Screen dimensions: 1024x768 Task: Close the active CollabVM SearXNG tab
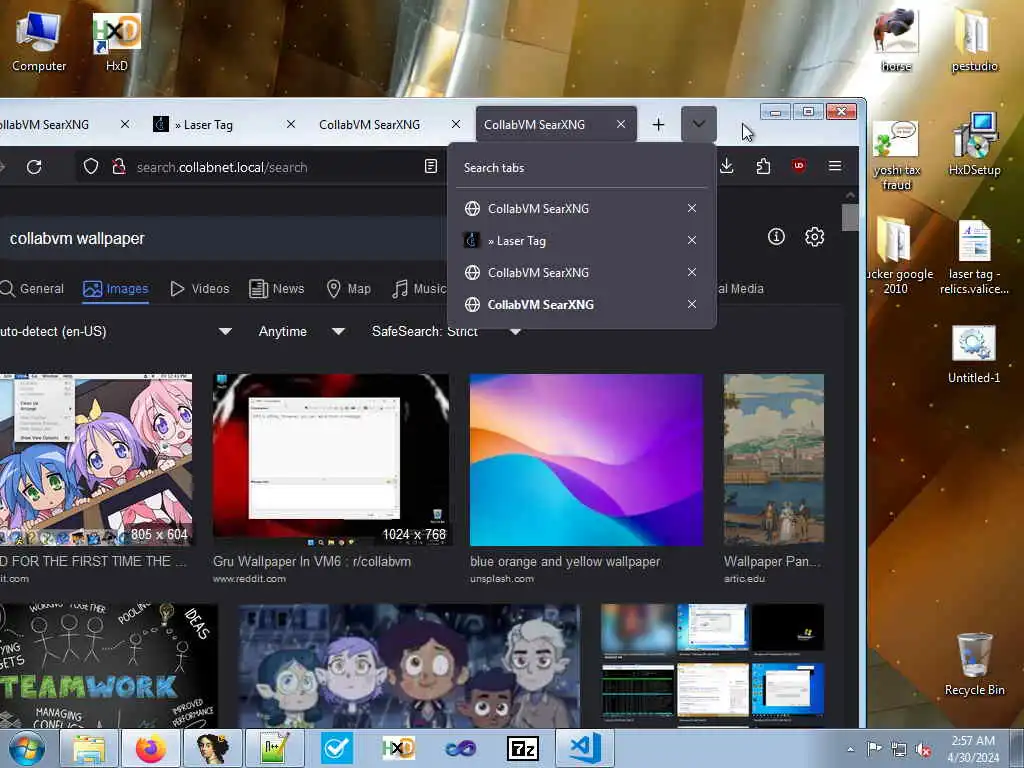tap(620, 124)
